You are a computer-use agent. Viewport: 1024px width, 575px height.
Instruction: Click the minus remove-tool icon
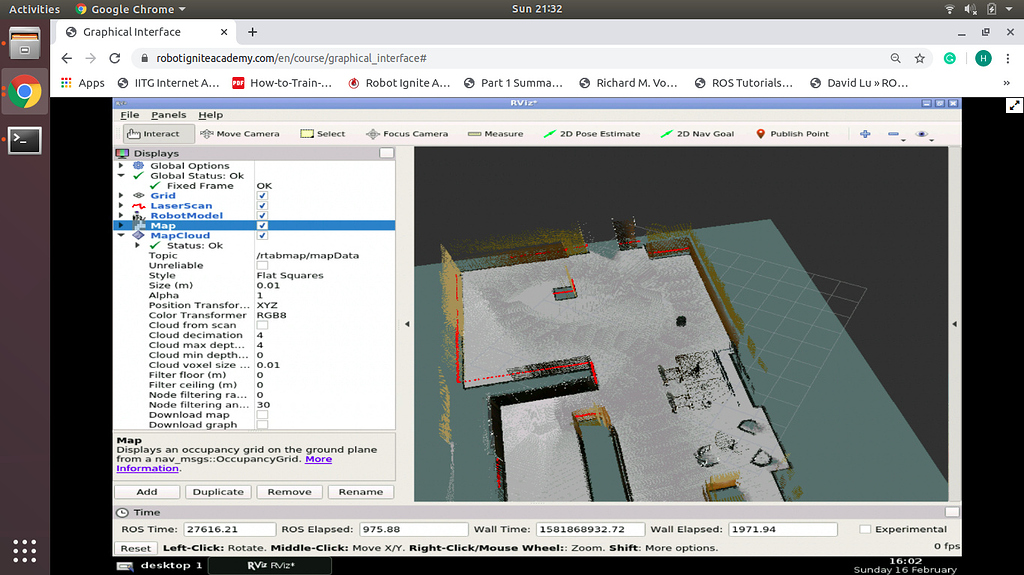(x=894, y=133)
